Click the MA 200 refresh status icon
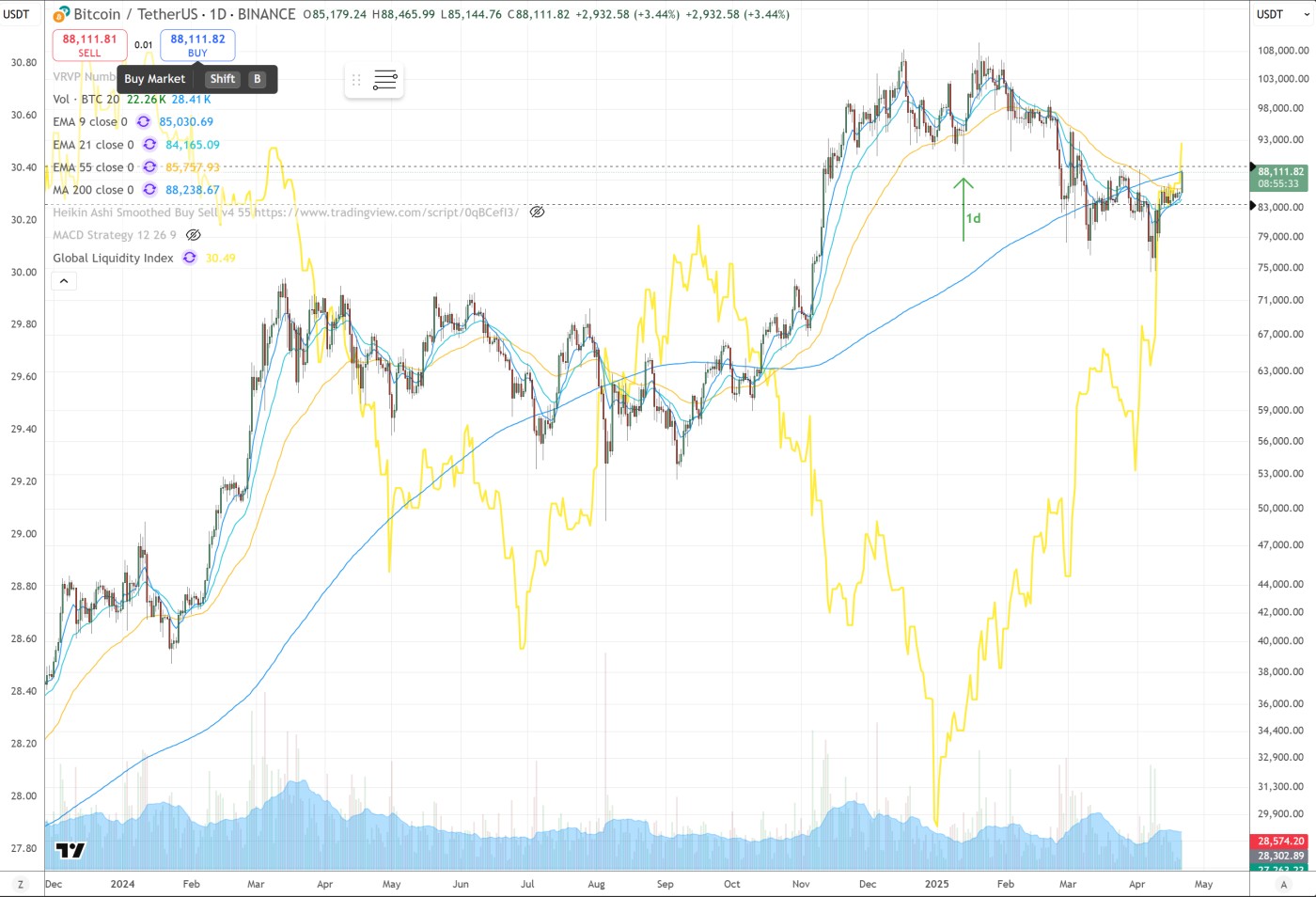The width and height of the screenshot is (1316, 897). pos(149,190)
